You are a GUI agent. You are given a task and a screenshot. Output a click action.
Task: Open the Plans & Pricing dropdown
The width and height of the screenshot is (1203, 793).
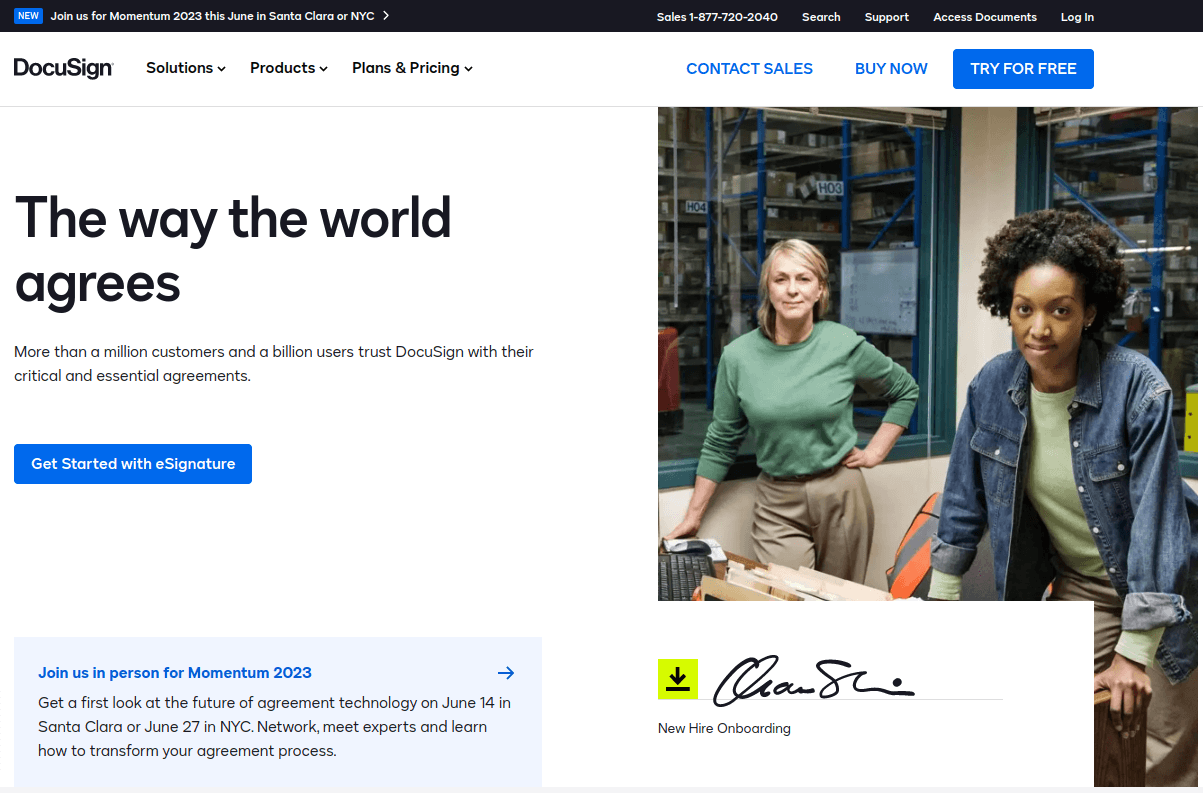pyautogui.click(x=412, y=68)
